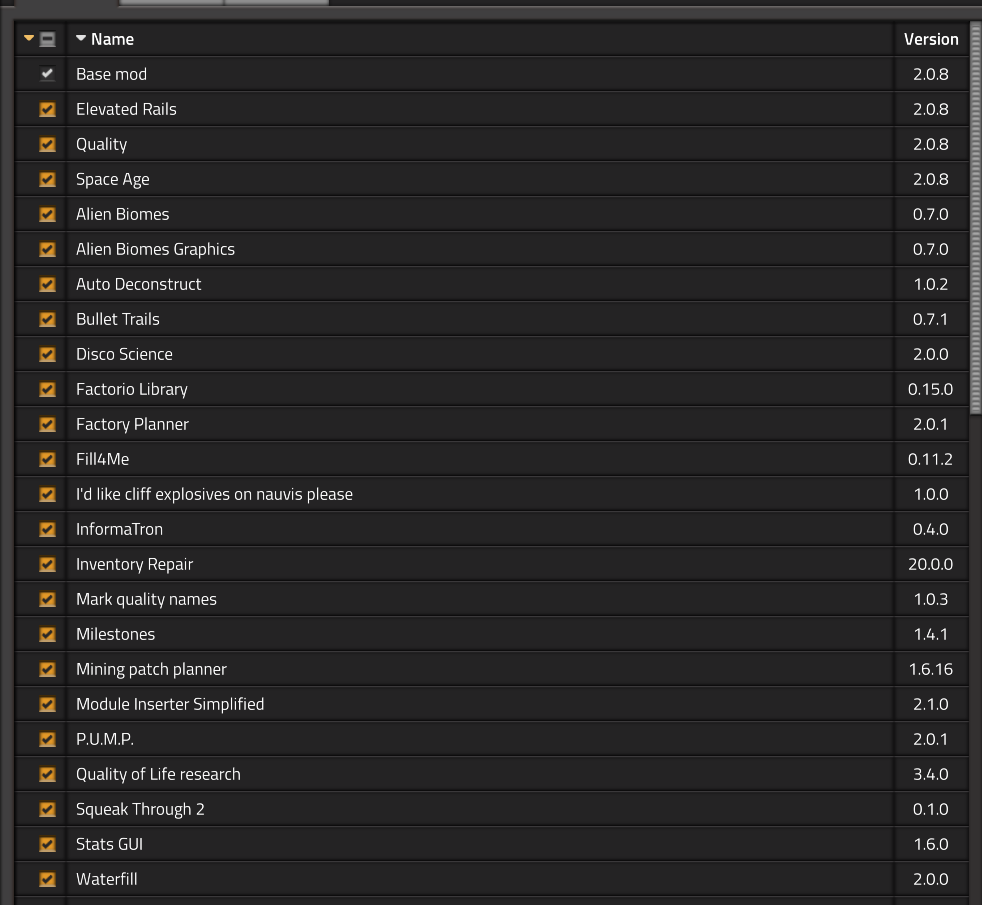Open the enabled-state sort arrow in header
982x905 pixels.
pos(29,38)
